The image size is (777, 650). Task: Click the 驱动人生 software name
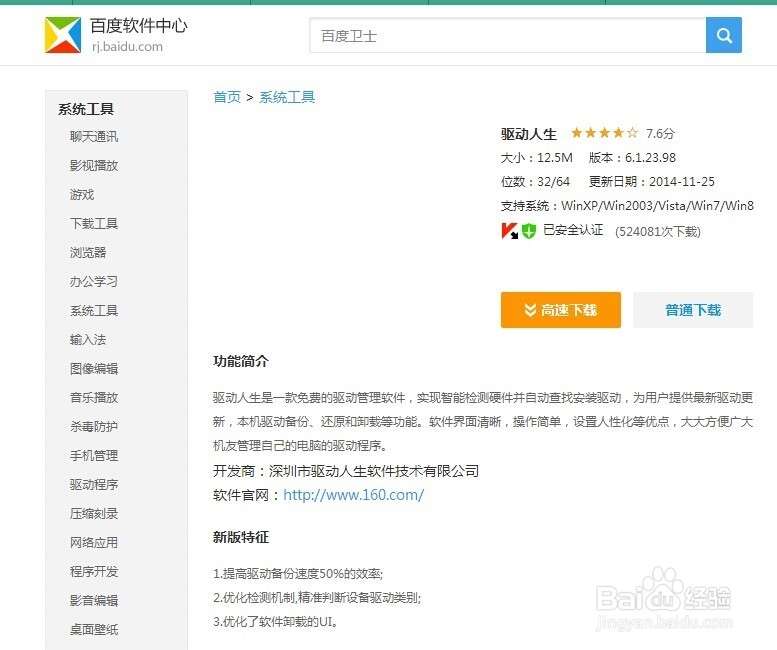528,134
